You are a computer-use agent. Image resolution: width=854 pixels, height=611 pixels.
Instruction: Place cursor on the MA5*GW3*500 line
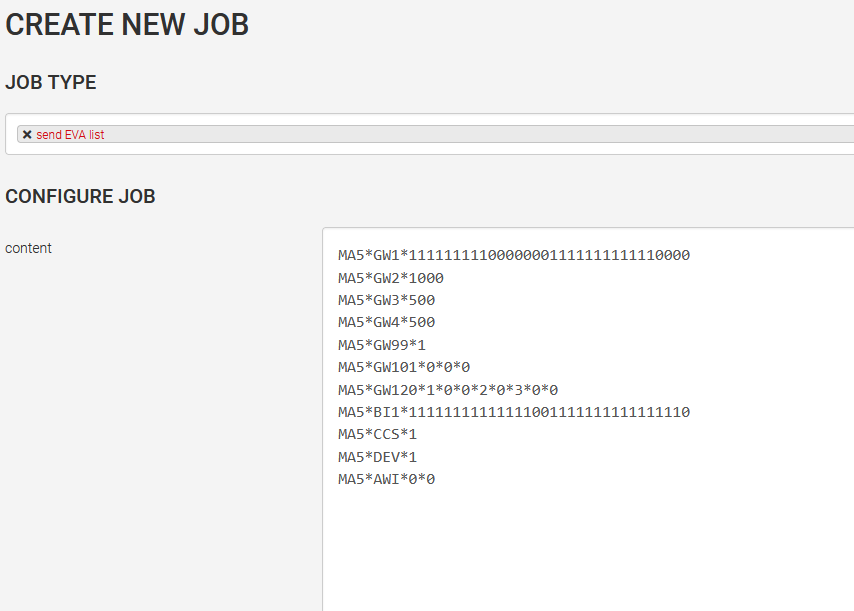pos(386,300)
